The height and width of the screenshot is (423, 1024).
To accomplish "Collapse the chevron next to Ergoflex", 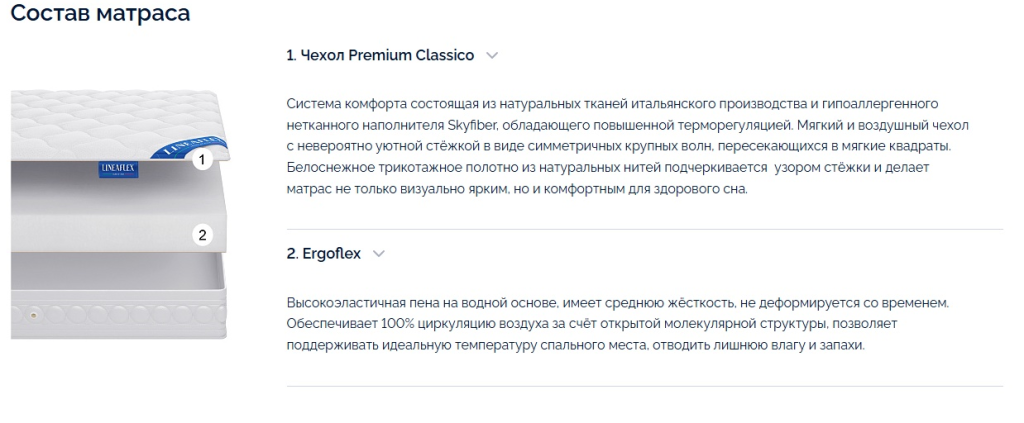I will point(379,254).
